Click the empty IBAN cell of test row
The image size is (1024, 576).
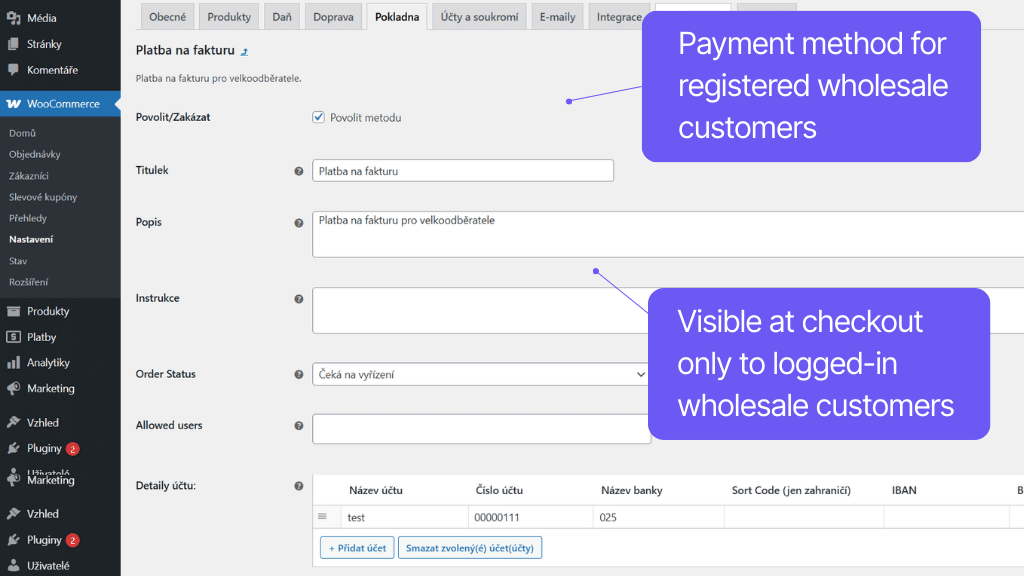pyautogui.click(x=946, y=517)
